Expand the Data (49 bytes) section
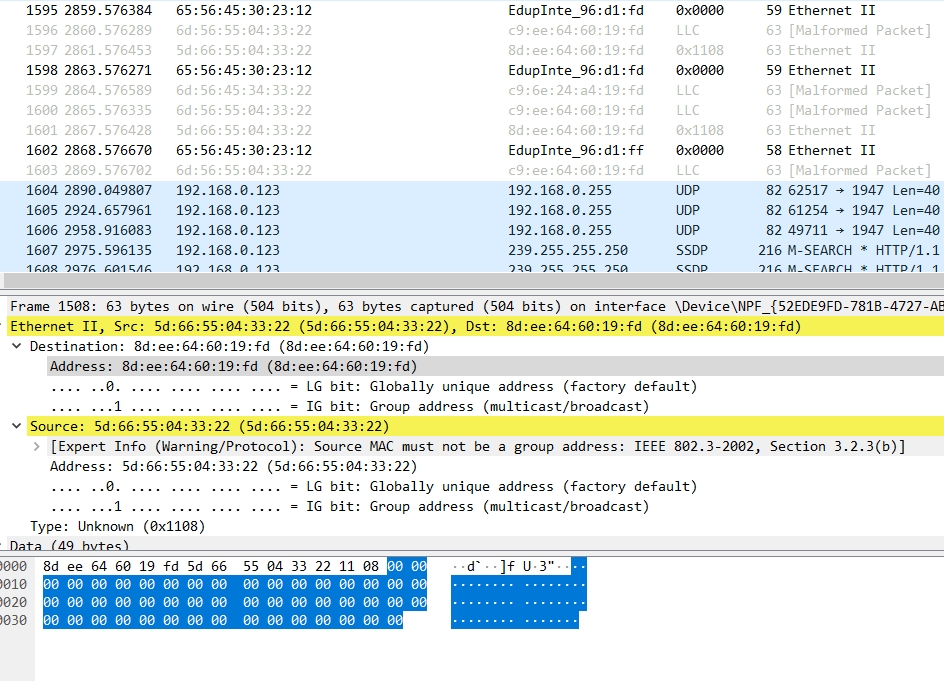Image resolution: width=944 pixels, height=681 pixels. click(x=8, y=546)
